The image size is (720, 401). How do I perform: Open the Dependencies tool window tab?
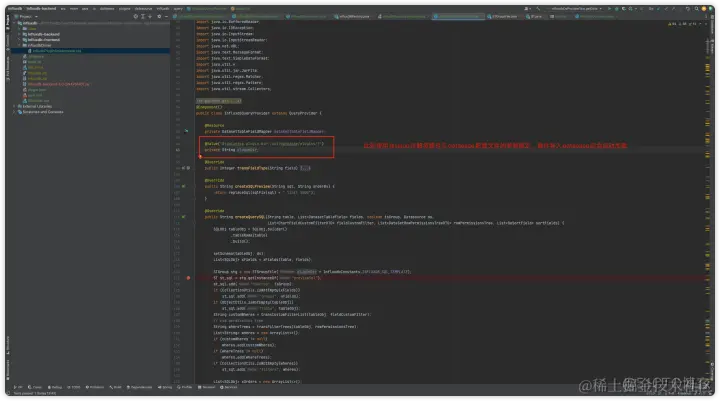coord(139,387)
